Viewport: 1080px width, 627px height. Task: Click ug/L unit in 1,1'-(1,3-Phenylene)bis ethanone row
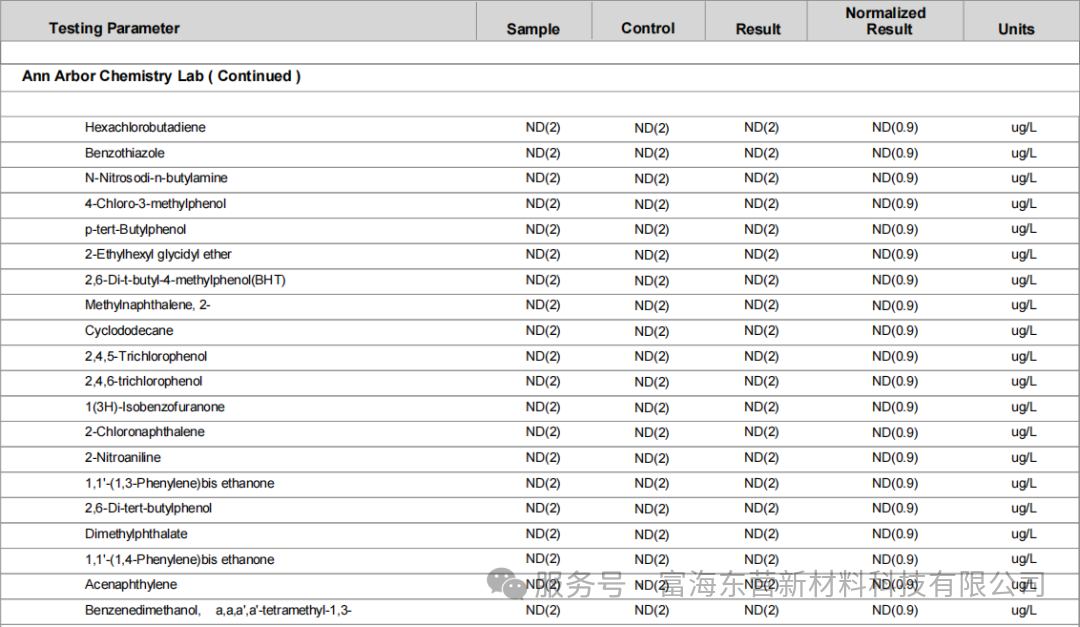[x=1024, y=484]
